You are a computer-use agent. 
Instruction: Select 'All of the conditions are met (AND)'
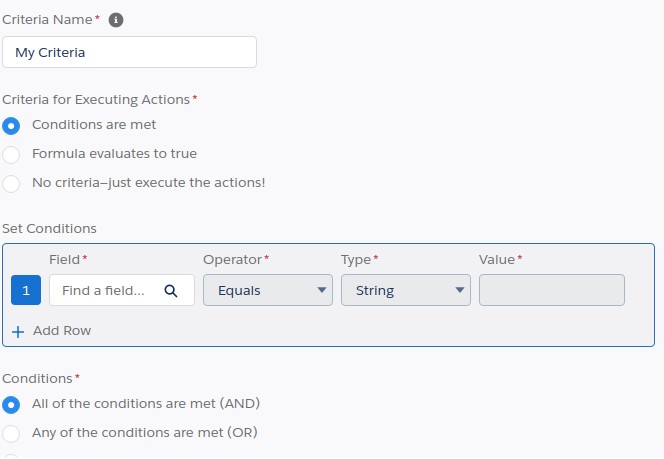11,404
